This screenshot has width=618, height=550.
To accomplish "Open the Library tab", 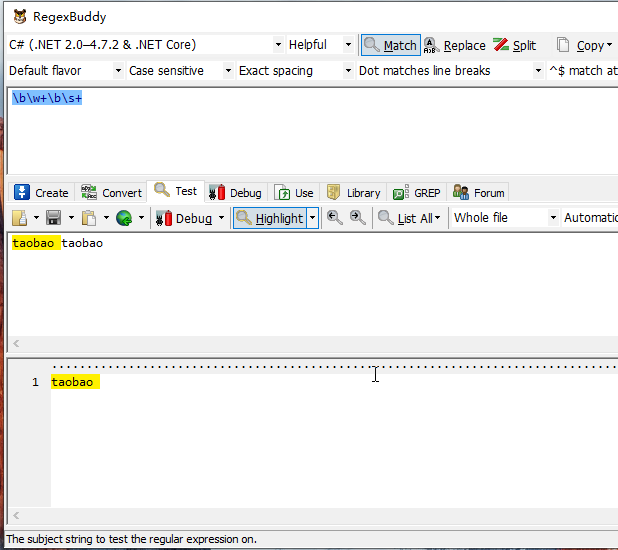I will point(353,193).
